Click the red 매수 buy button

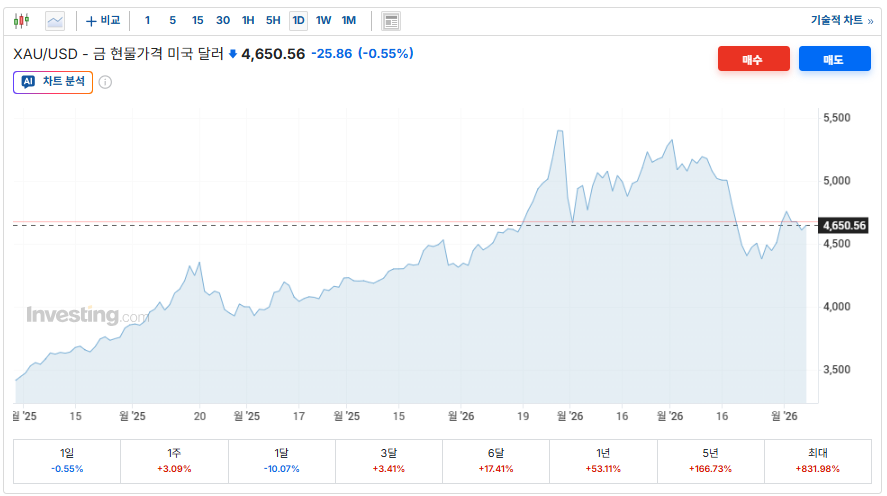(x=753, y=59)
